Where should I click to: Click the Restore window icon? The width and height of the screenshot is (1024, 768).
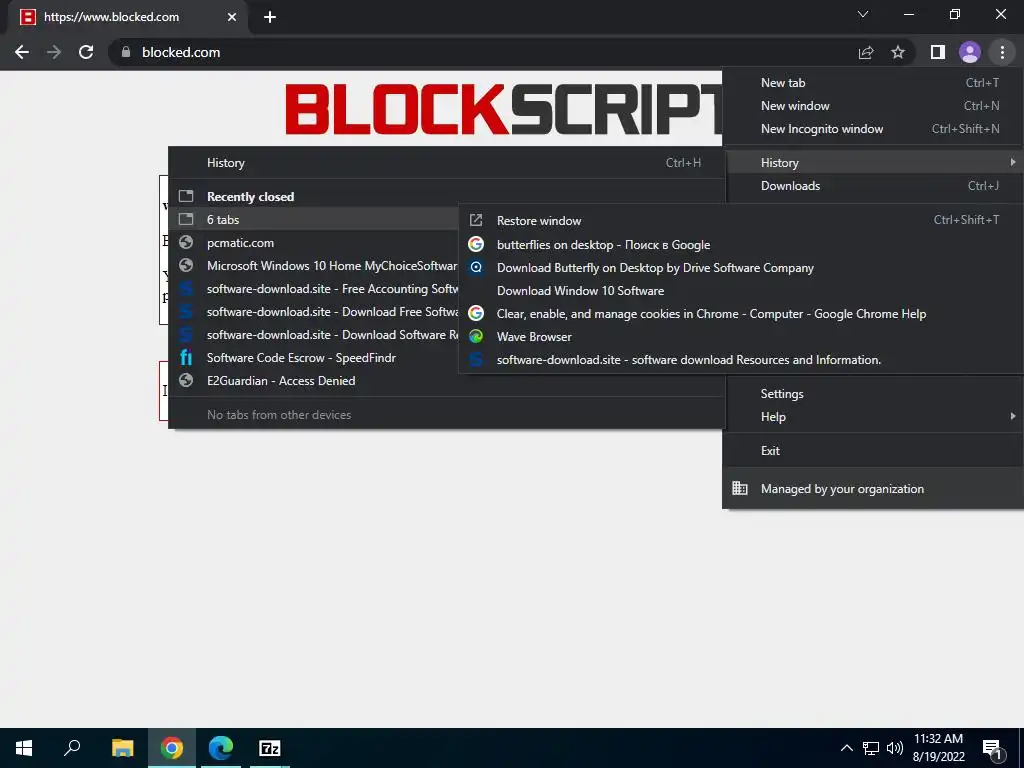(x=476, y=221)
